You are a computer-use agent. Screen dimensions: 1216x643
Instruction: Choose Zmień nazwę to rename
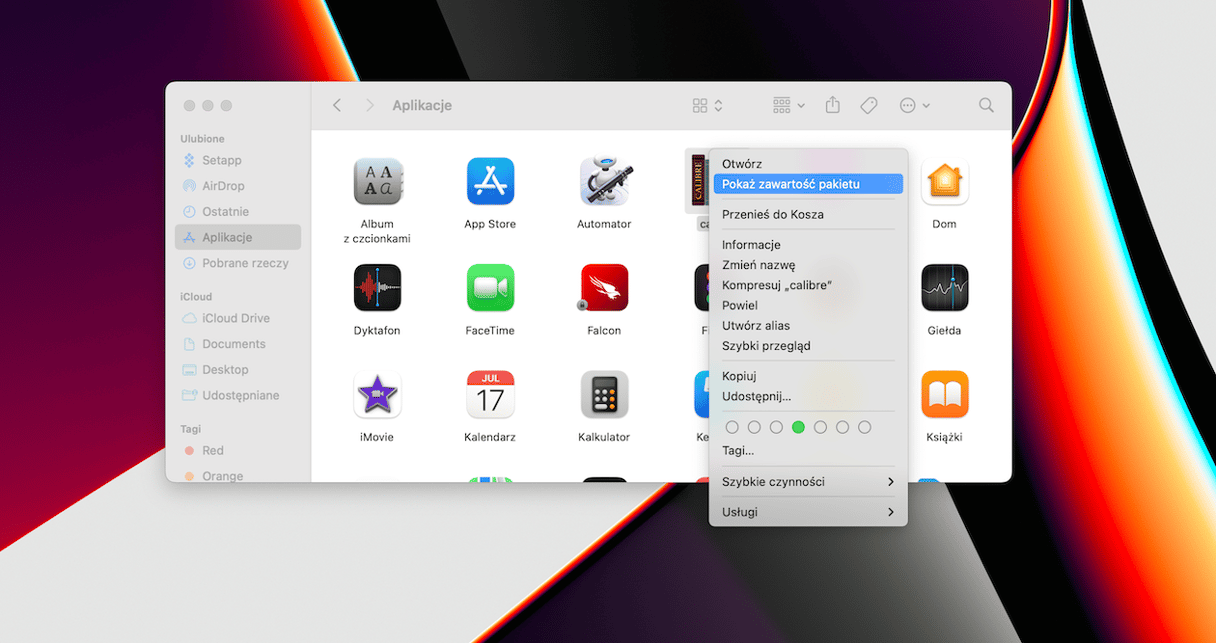[x=808, y=265]
